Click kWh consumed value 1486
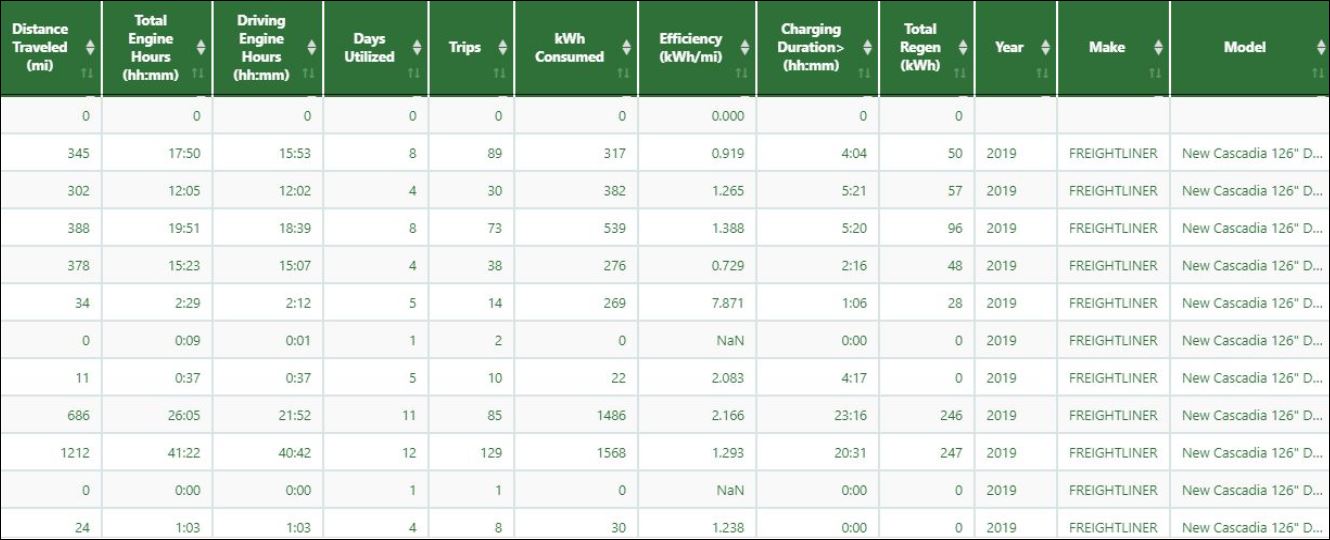The image size is (1330, 540). [610, 415]
